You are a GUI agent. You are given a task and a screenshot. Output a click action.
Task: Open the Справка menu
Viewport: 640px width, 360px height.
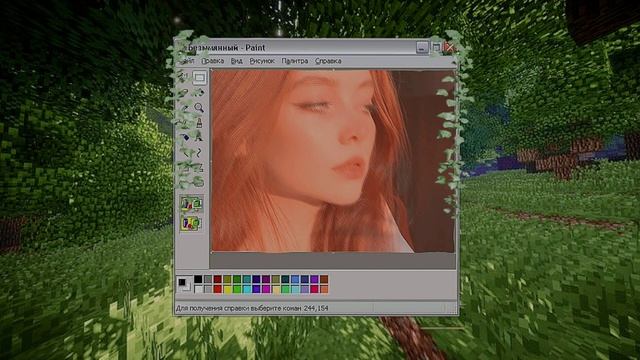328,61
